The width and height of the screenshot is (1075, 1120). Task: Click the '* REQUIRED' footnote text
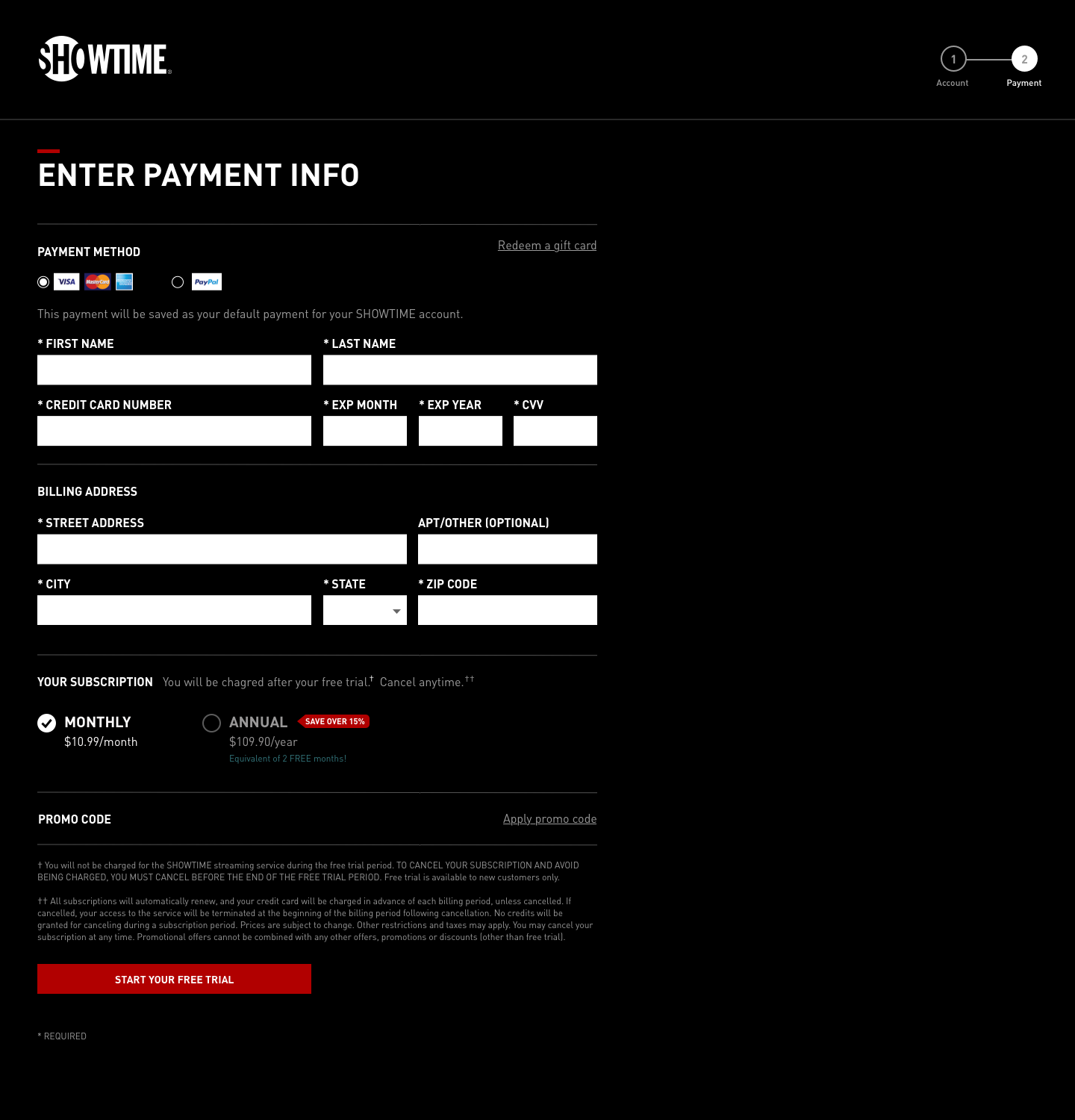click(x=62, y=1036)
